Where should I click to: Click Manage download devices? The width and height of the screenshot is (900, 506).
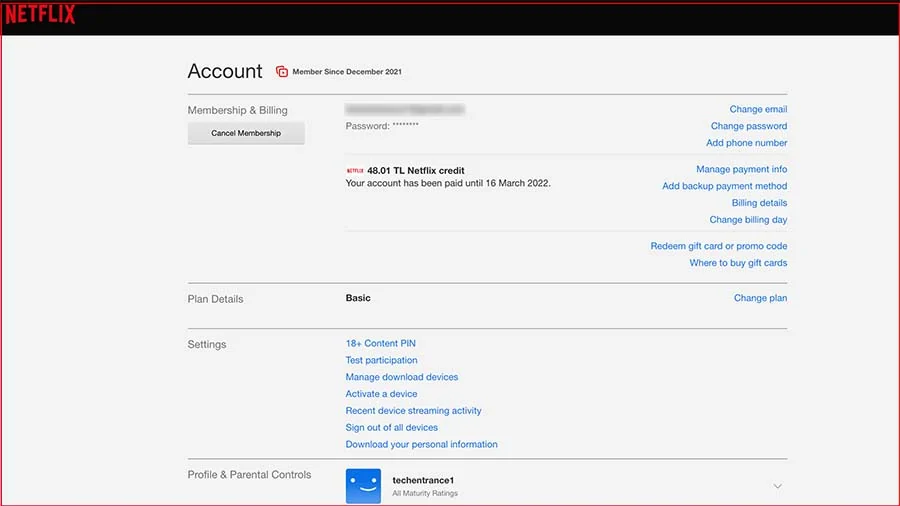click(x=402, y=377)
